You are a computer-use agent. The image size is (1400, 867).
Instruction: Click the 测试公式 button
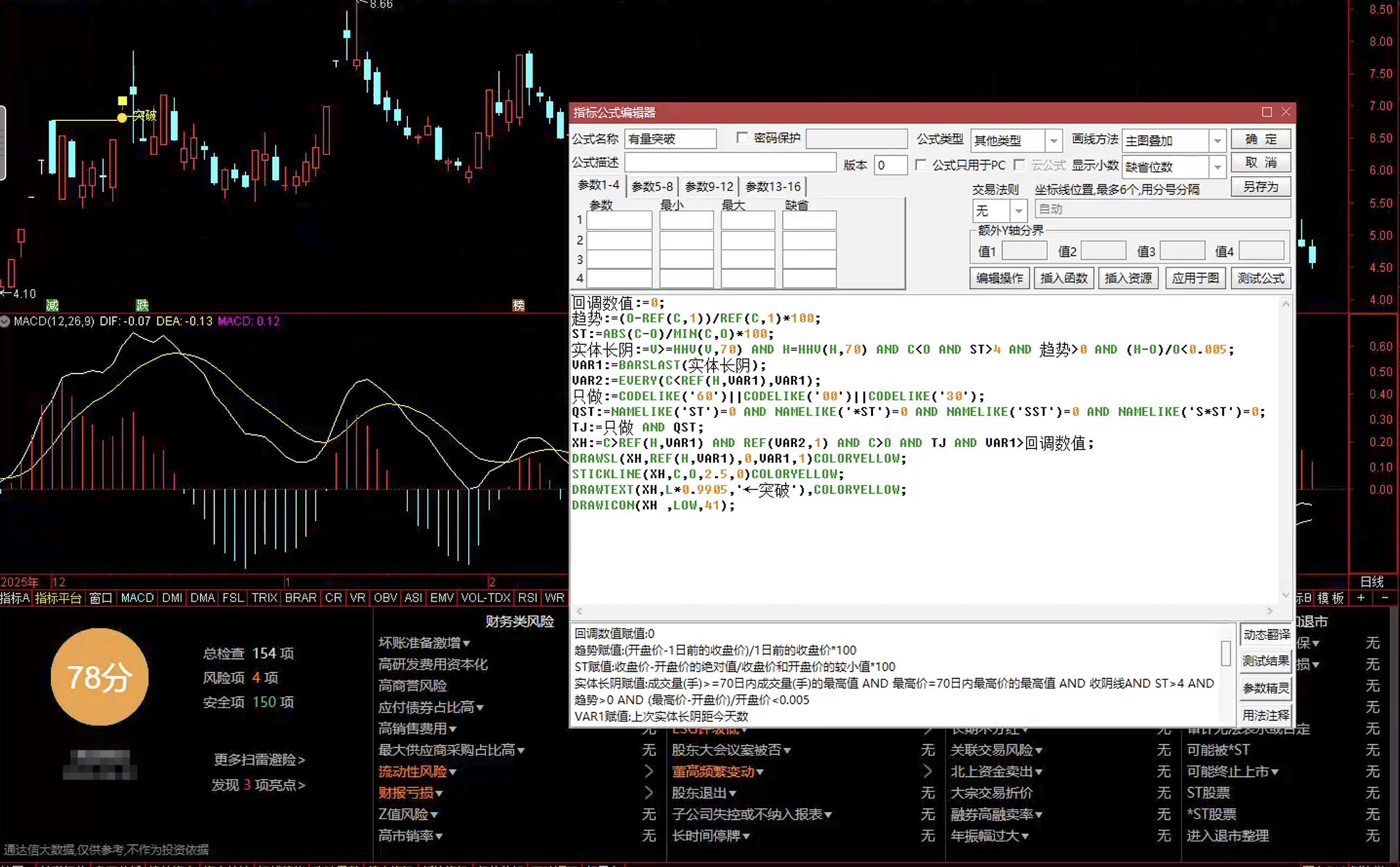pyautogui.click(x=1260, y=278)
